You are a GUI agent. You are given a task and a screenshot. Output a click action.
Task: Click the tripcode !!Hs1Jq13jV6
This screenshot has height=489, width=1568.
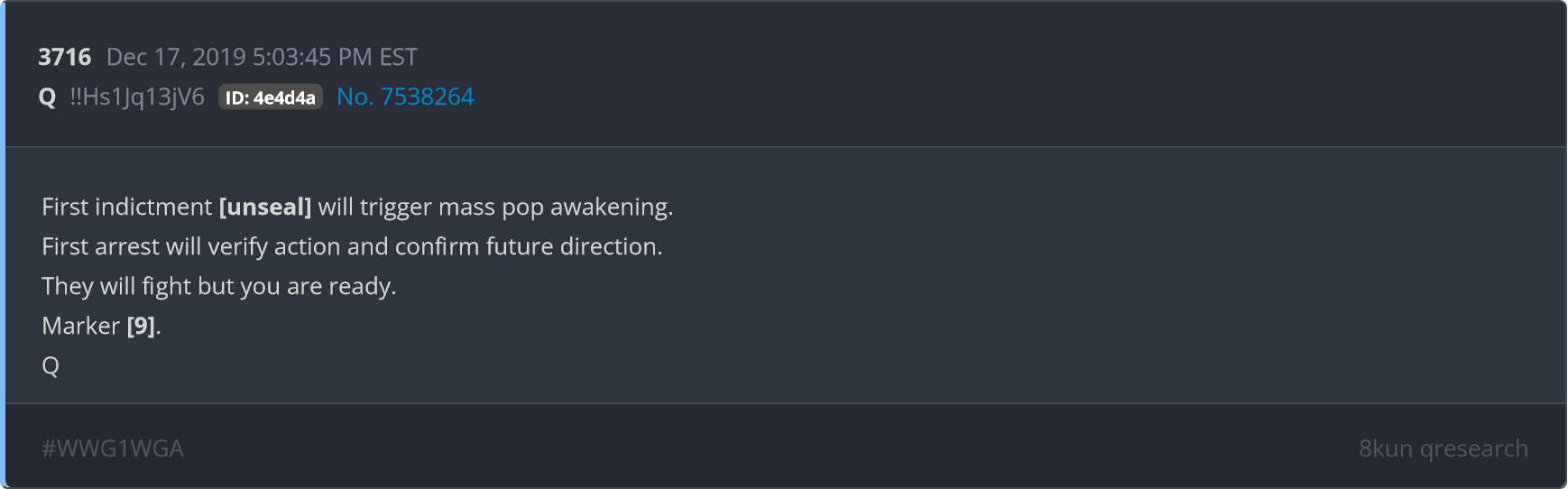pyautogui.click(x=137, y=97)
